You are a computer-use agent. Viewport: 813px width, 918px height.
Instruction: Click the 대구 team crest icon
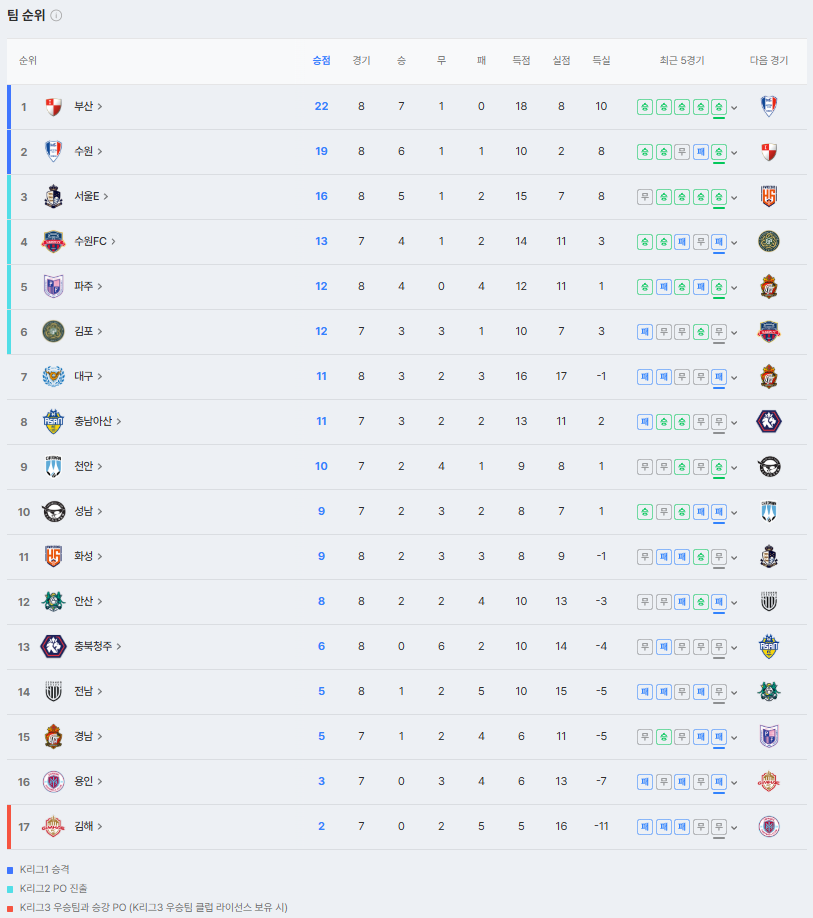tap(53, 376)
